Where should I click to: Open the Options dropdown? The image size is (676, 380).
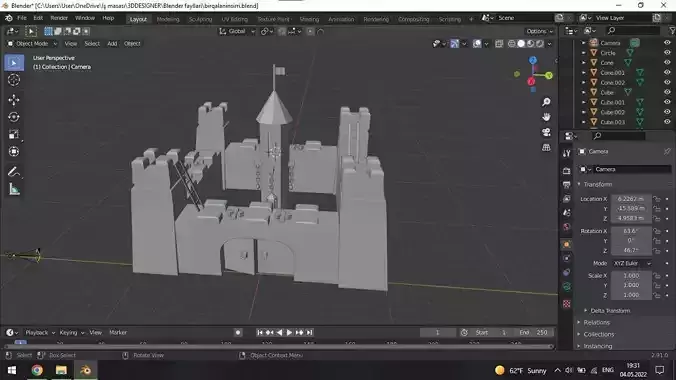tap(539, 31)
